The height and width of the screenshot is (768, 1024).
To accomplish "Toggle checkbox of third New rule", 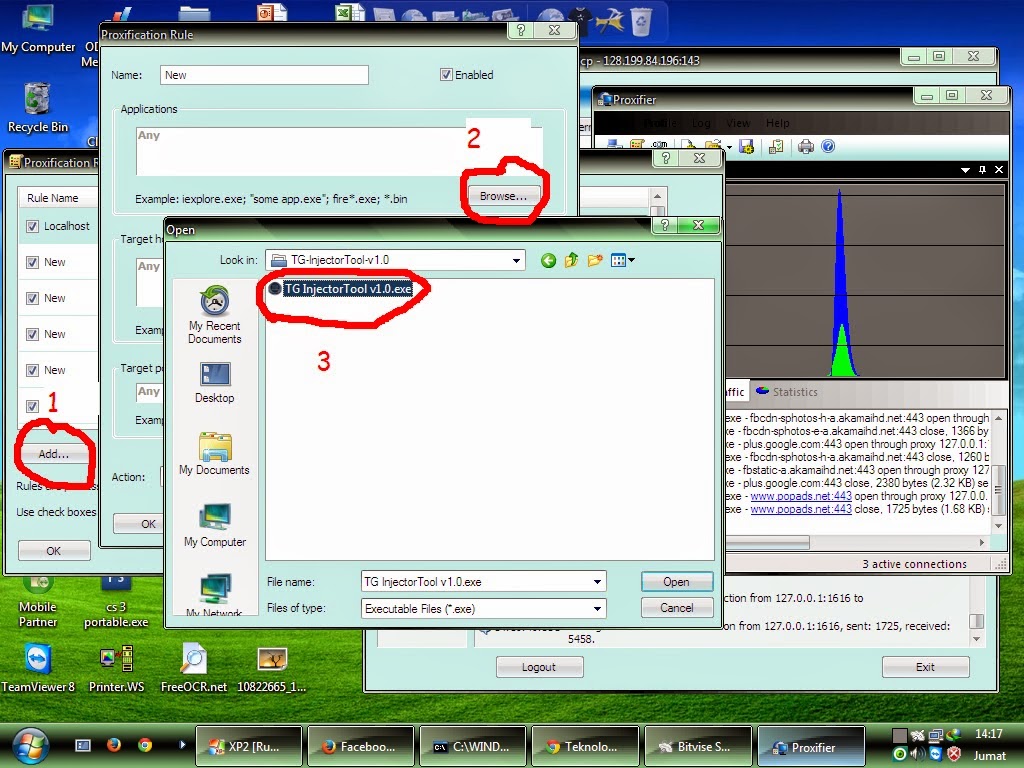I will (32, 334).
